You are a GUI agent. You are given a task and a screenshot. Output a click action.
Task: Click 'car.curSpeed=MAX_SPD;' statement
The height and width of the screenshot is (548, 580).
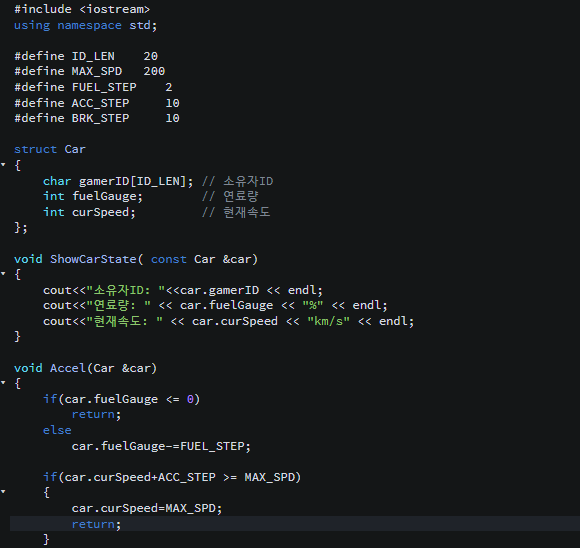point(147,508)
